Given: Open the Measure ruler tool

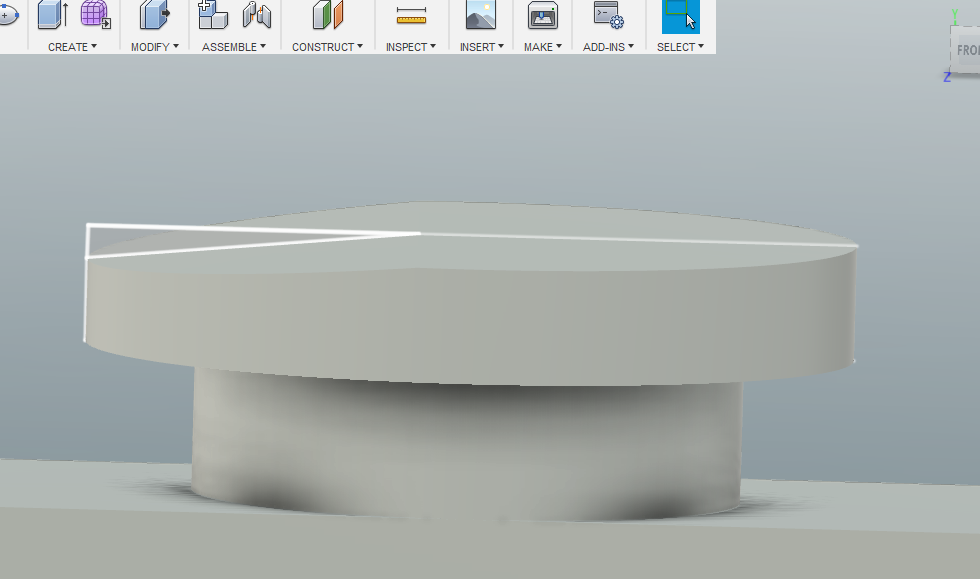Looking at the screenshot, I should coord(411,15).
